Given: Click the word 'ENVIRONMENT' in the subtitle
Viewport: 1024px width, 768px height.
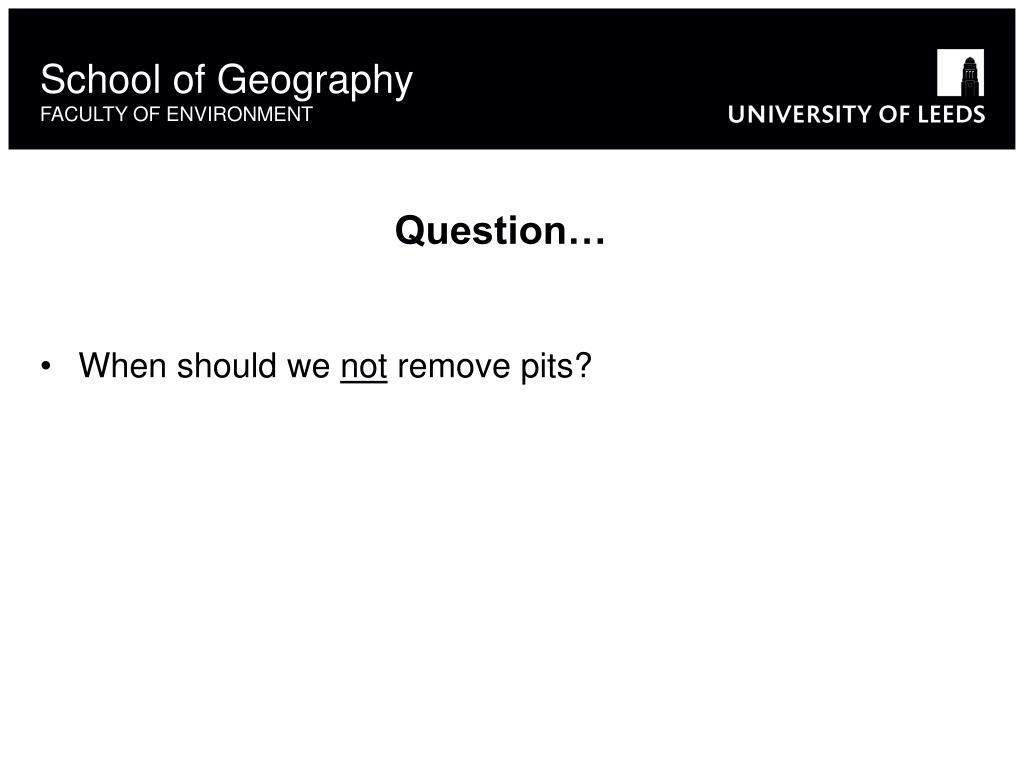Looking at the screenshot, I should pyautogui.click(x=240, y=114).
